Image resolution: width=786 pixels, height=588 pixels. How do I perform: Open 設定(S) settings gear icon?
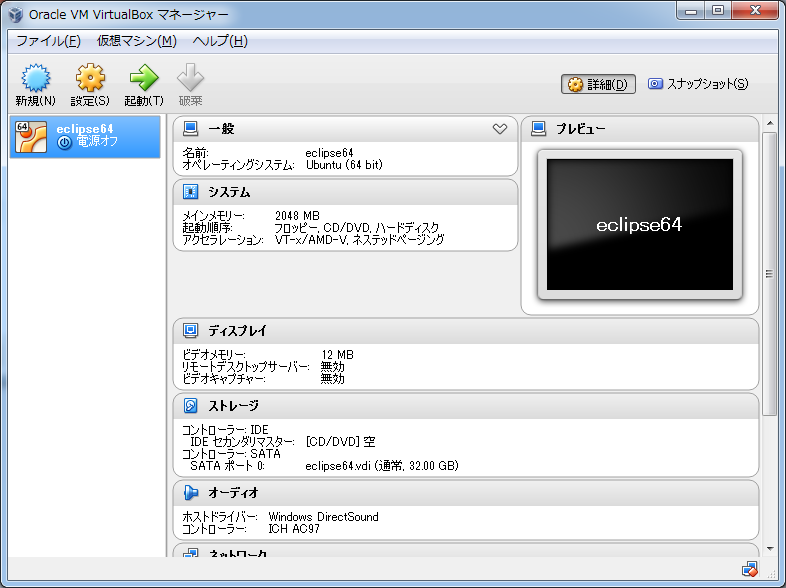pyautogui.click(x=90, y=80)
